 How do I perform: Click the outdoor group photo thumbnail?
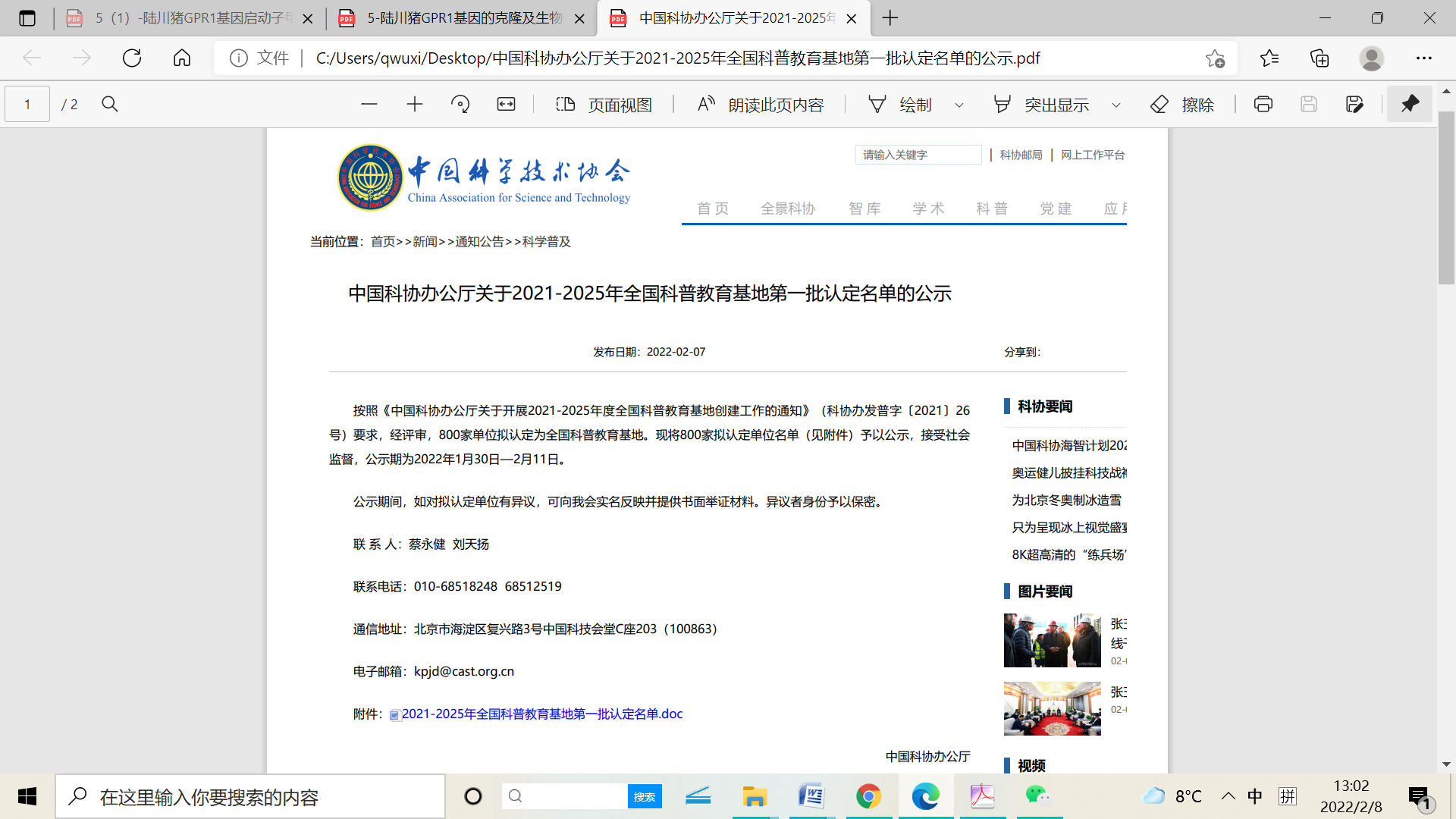[x=1052, y=640]
